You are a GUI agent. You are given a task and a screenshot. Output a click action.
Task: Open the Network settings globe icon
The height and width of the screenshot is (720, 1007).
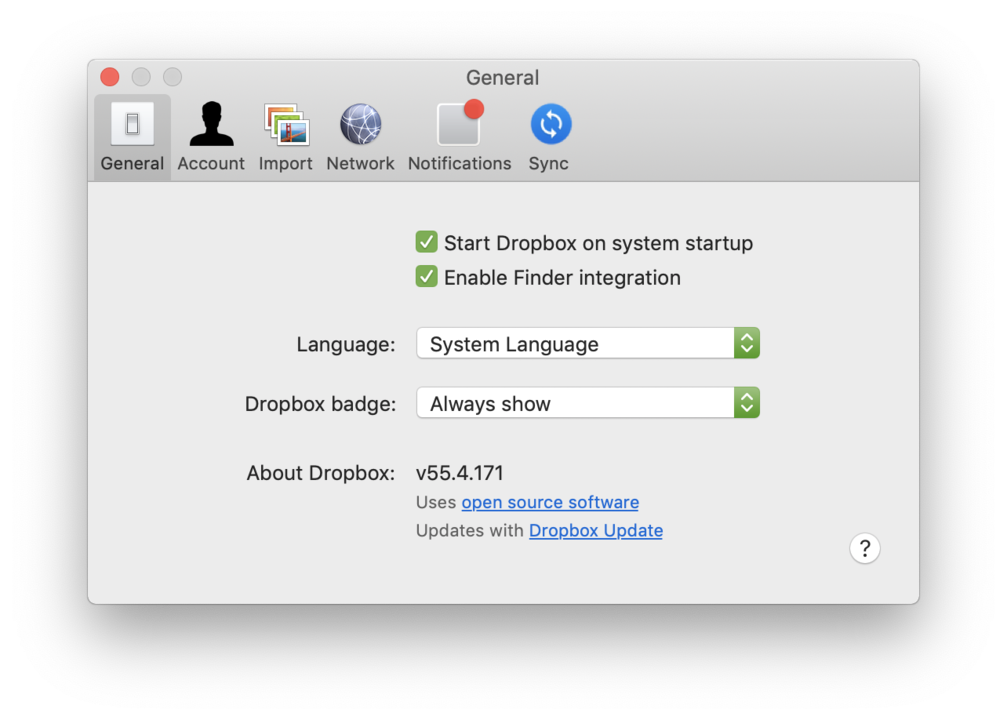pos(360,124)
